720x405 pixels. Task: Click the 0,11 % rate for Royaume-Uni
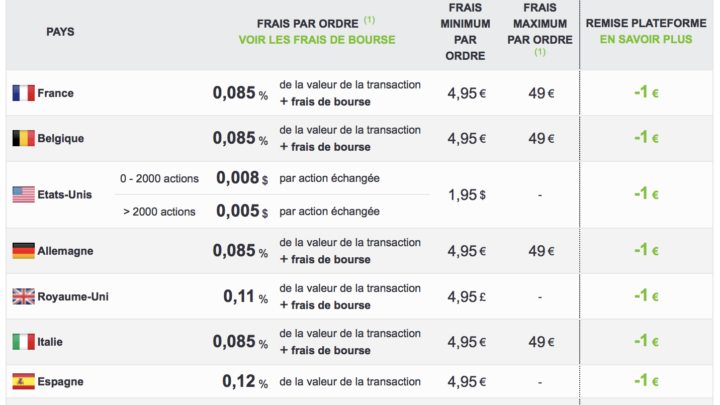coord(245,297)
